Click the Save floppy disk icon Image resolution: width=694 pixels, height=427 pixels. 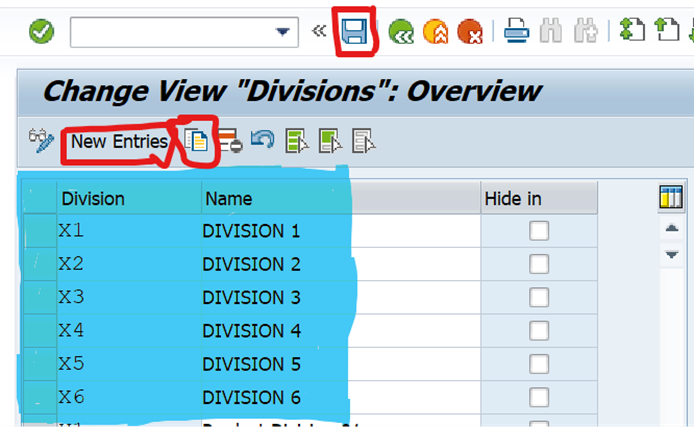click(353, 33)
